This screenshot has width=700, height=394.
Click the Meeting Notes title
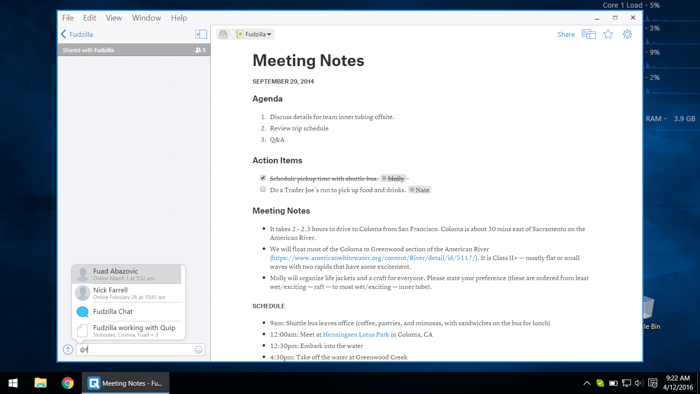pos(308,60)
